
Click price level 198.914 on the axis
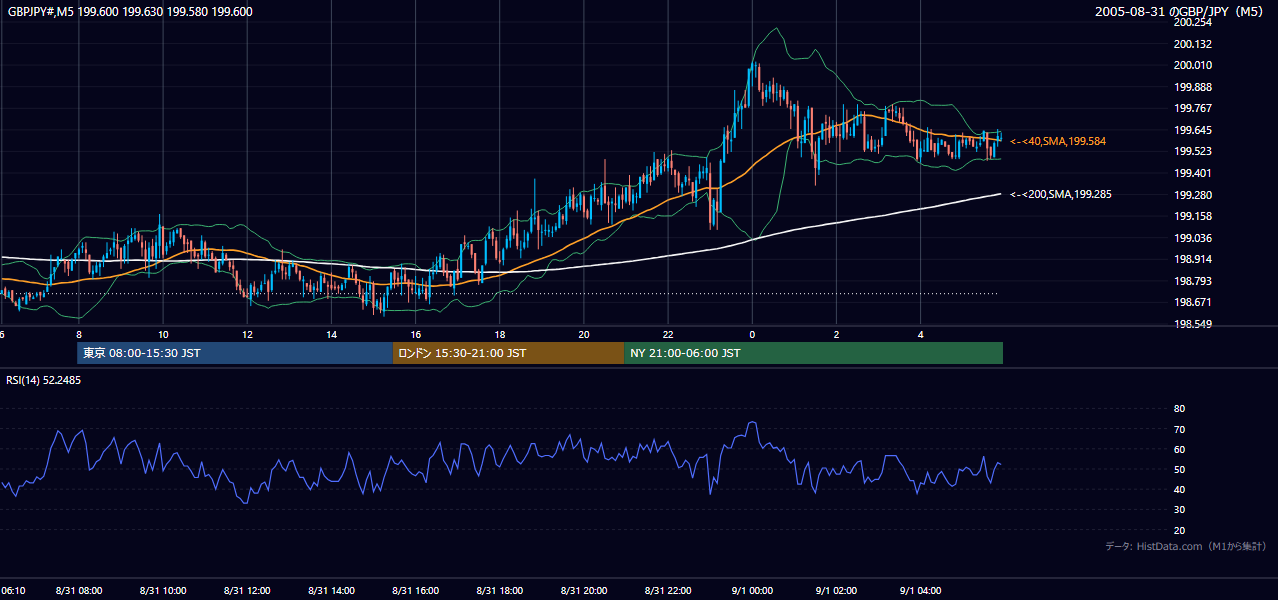click(x=1193, y=259)
